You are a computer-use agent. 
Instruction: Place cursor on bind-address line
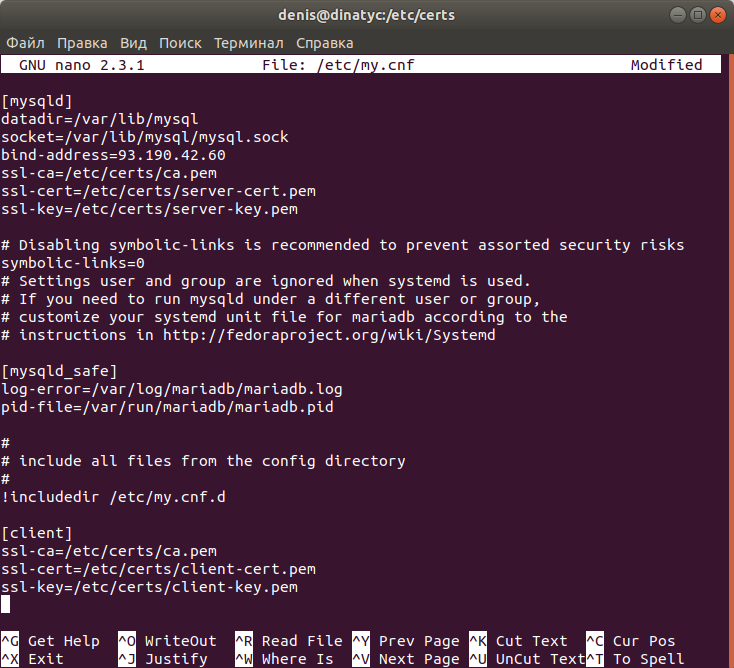click(113, 155)
